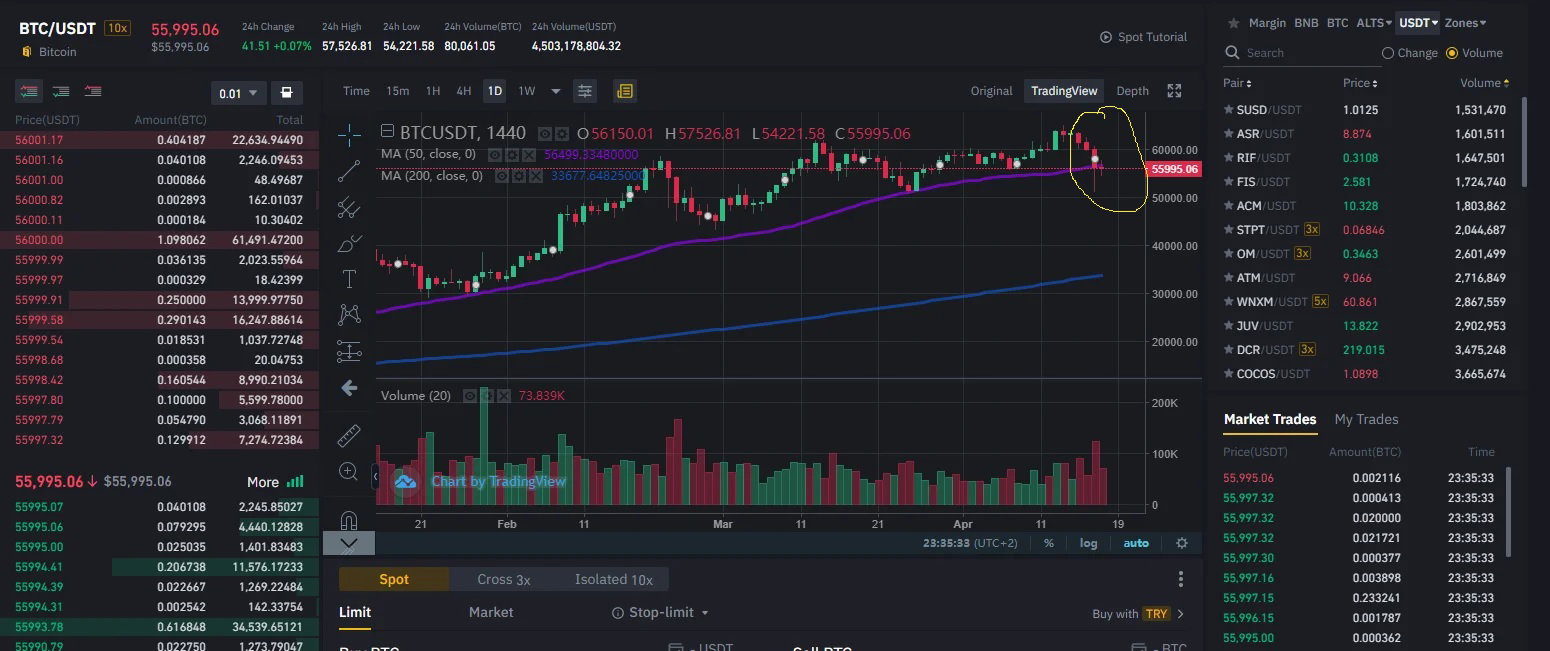Select the crosshair cursor tool
The image size is (1550, 651).
[349, 133]
